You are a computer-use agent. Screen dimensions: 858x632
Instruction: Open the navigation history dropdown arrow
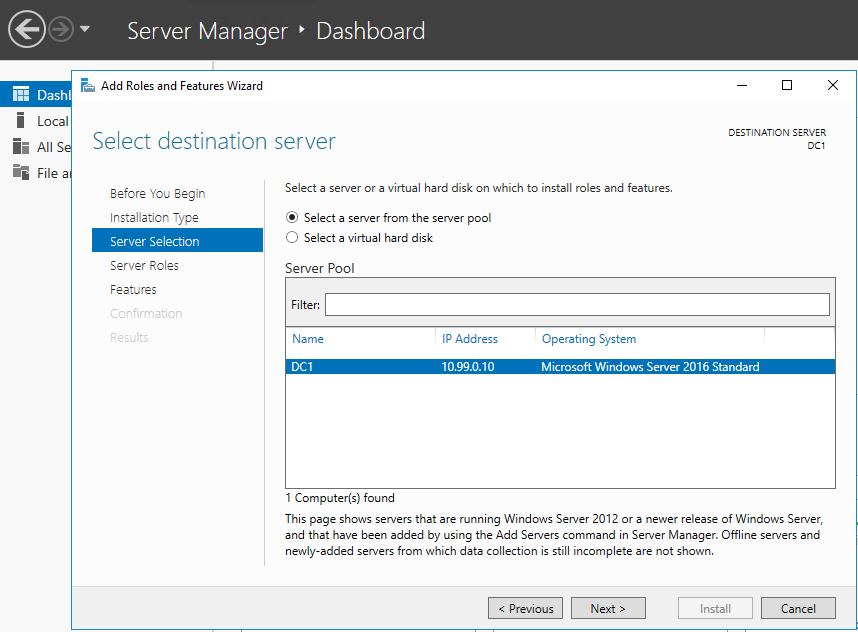85,30
